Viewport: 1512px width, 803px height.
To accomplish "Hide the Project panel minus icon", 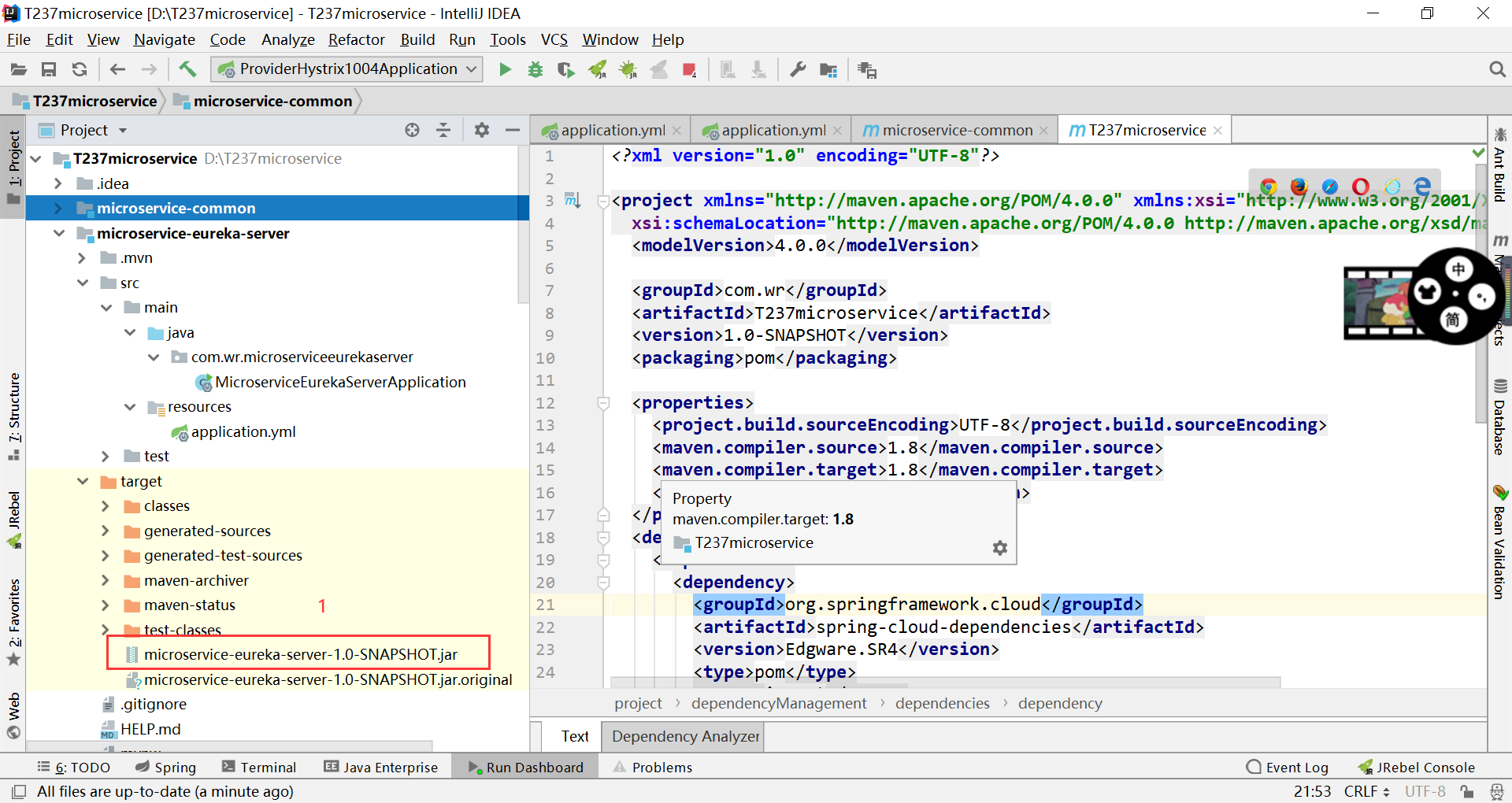I will pos(513,130).
